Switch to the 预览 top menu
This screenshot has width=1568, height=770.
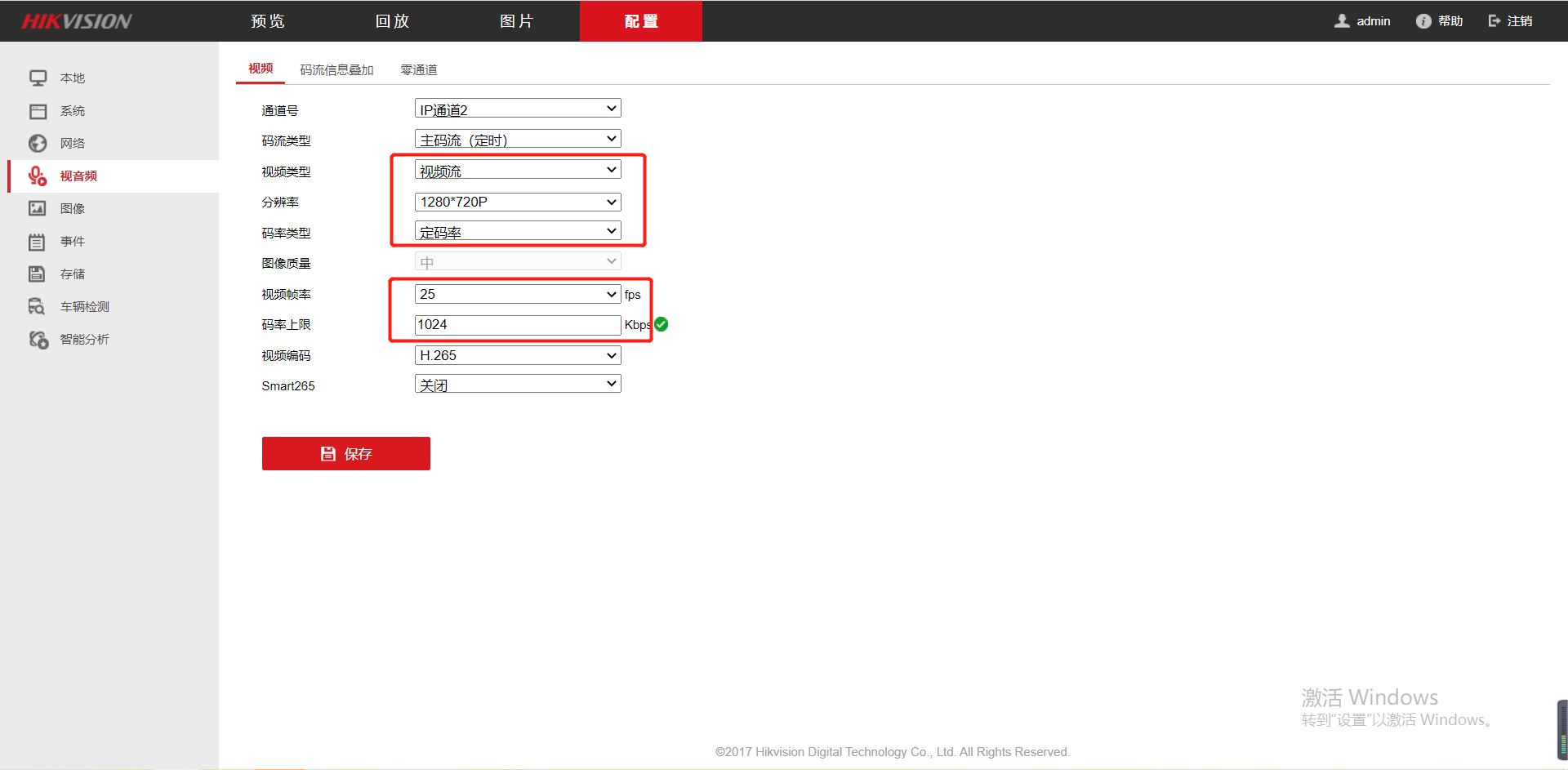[x=268, y=21]
